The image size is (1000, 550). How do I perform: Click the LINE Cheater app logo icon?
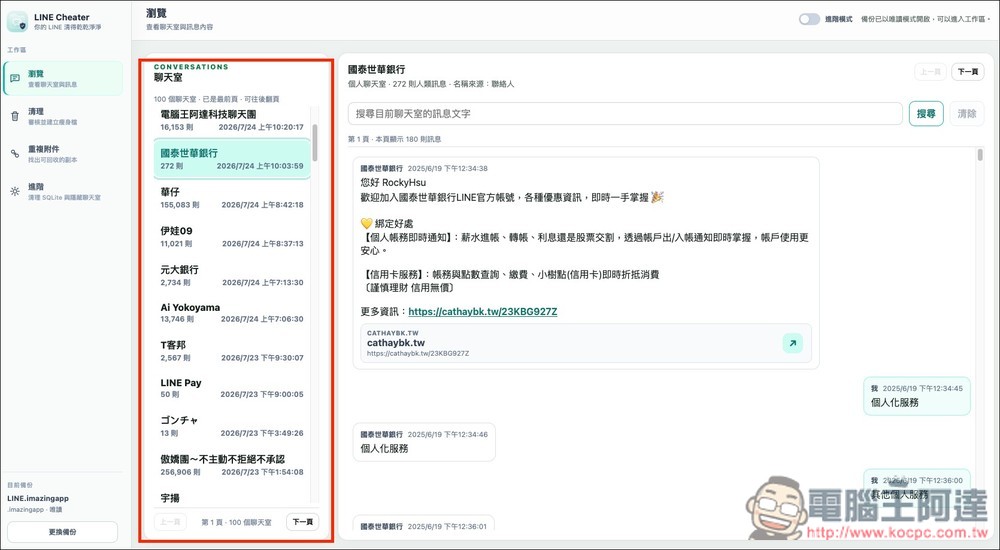point(17,22)
